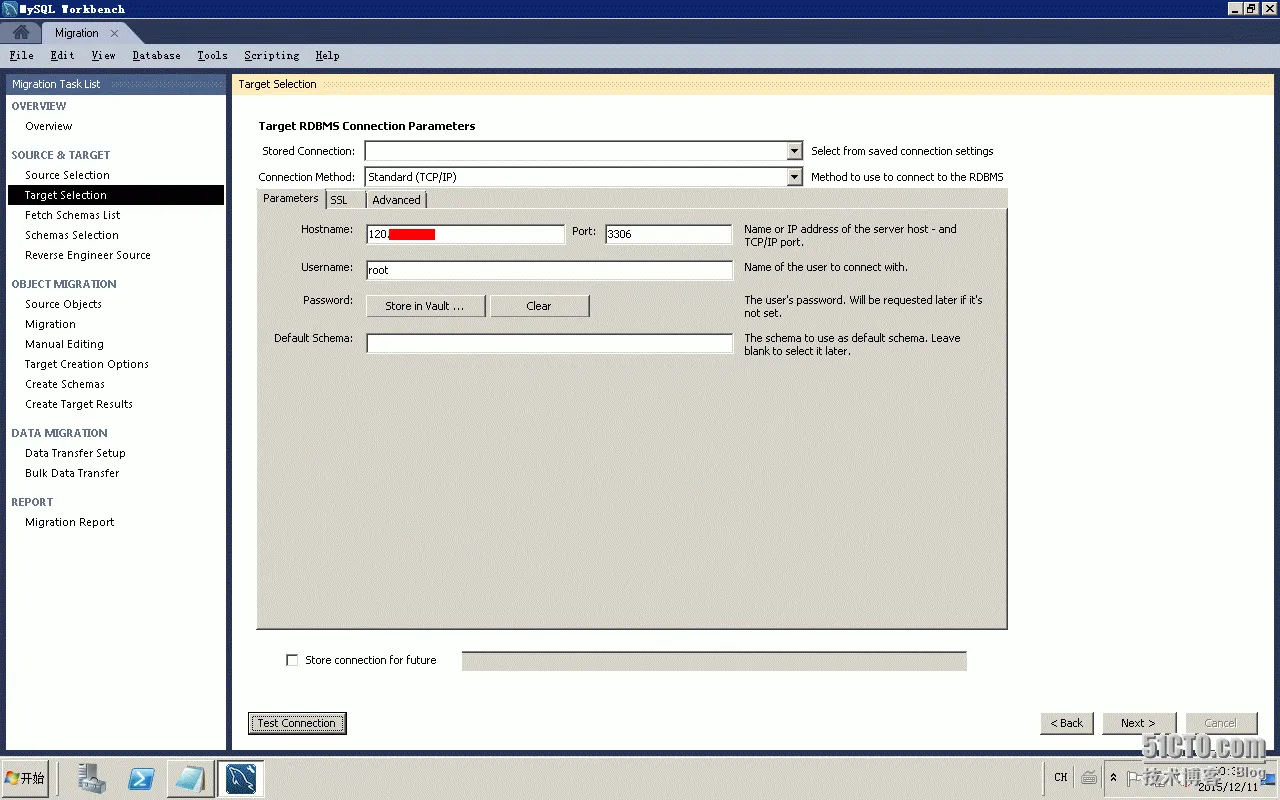The image size is (1280, 800).
Task: Launch Server Manager from the taskbar
Action: [x=93, y=778]
